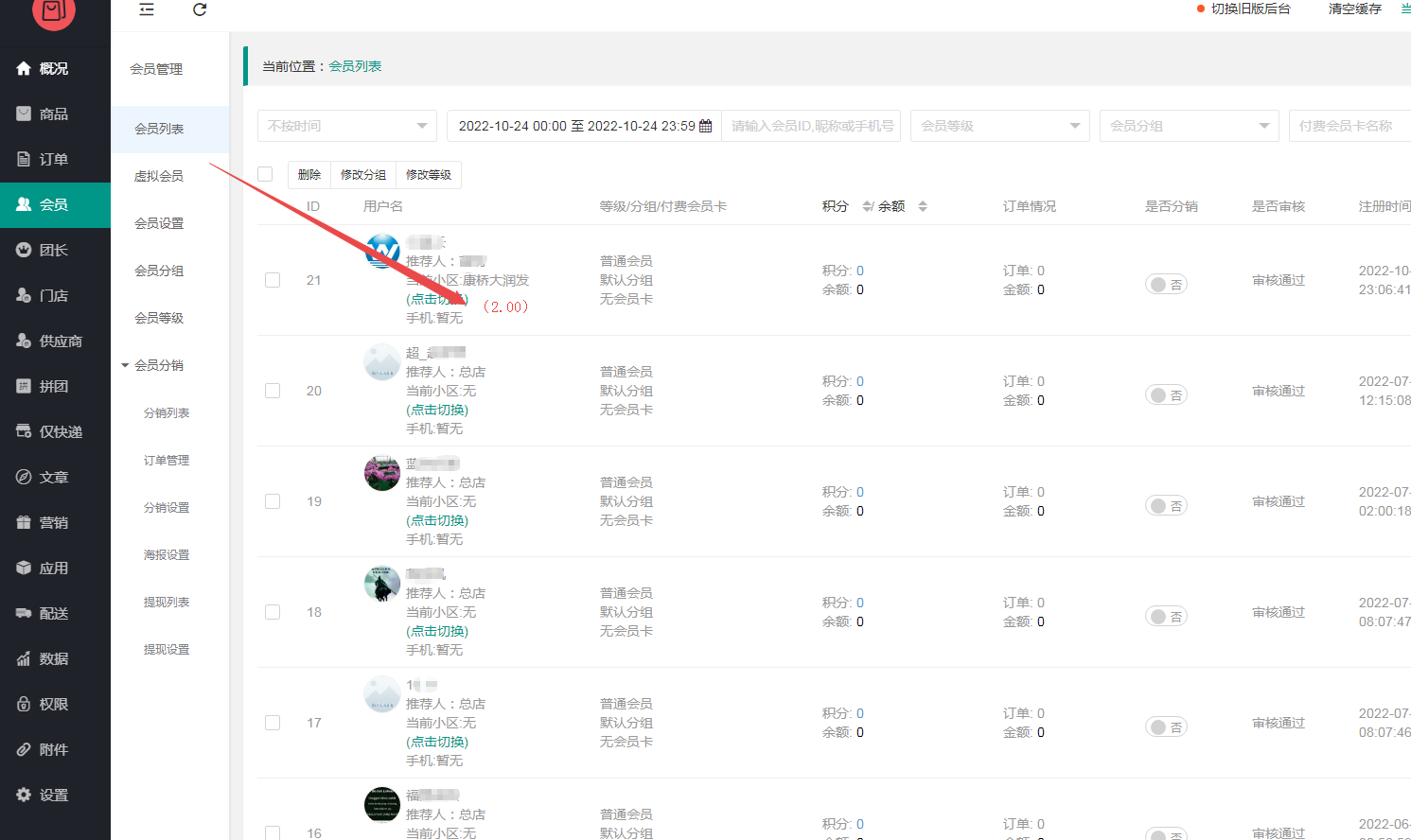Click the 删除 button
The height and width of the screenshot is (840, 1411).
[309, 175]
